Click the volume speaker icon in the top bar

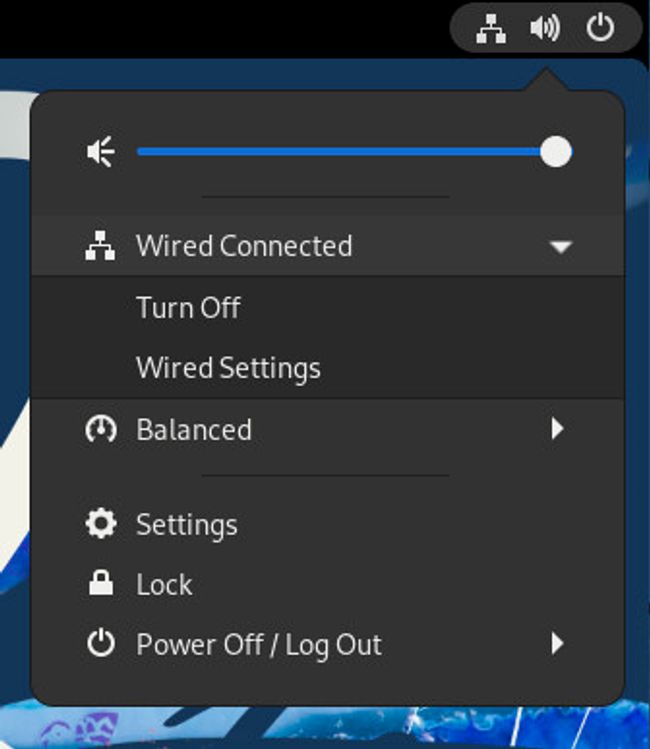tap(545, 28)
